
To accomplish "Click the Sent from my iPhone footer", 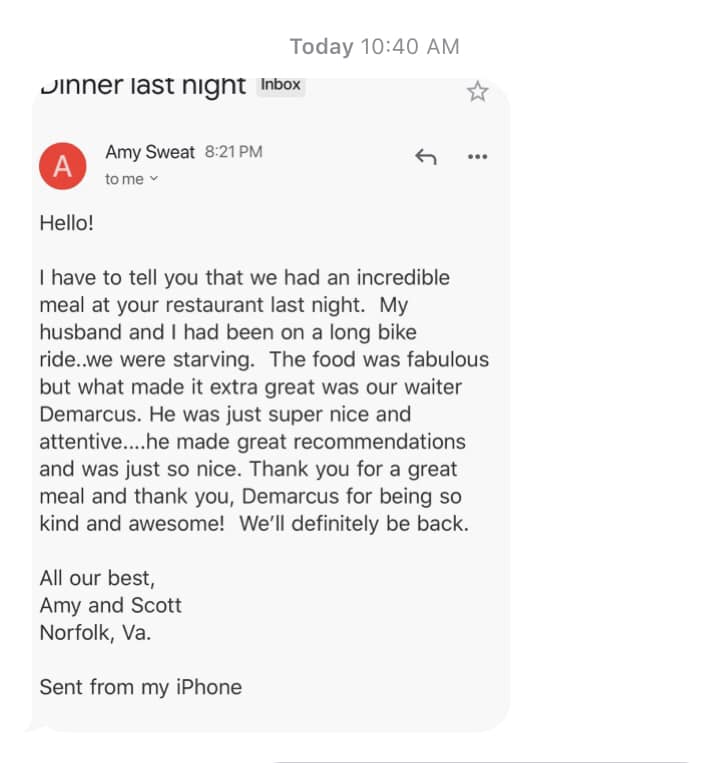I will (x=141, y=688).
